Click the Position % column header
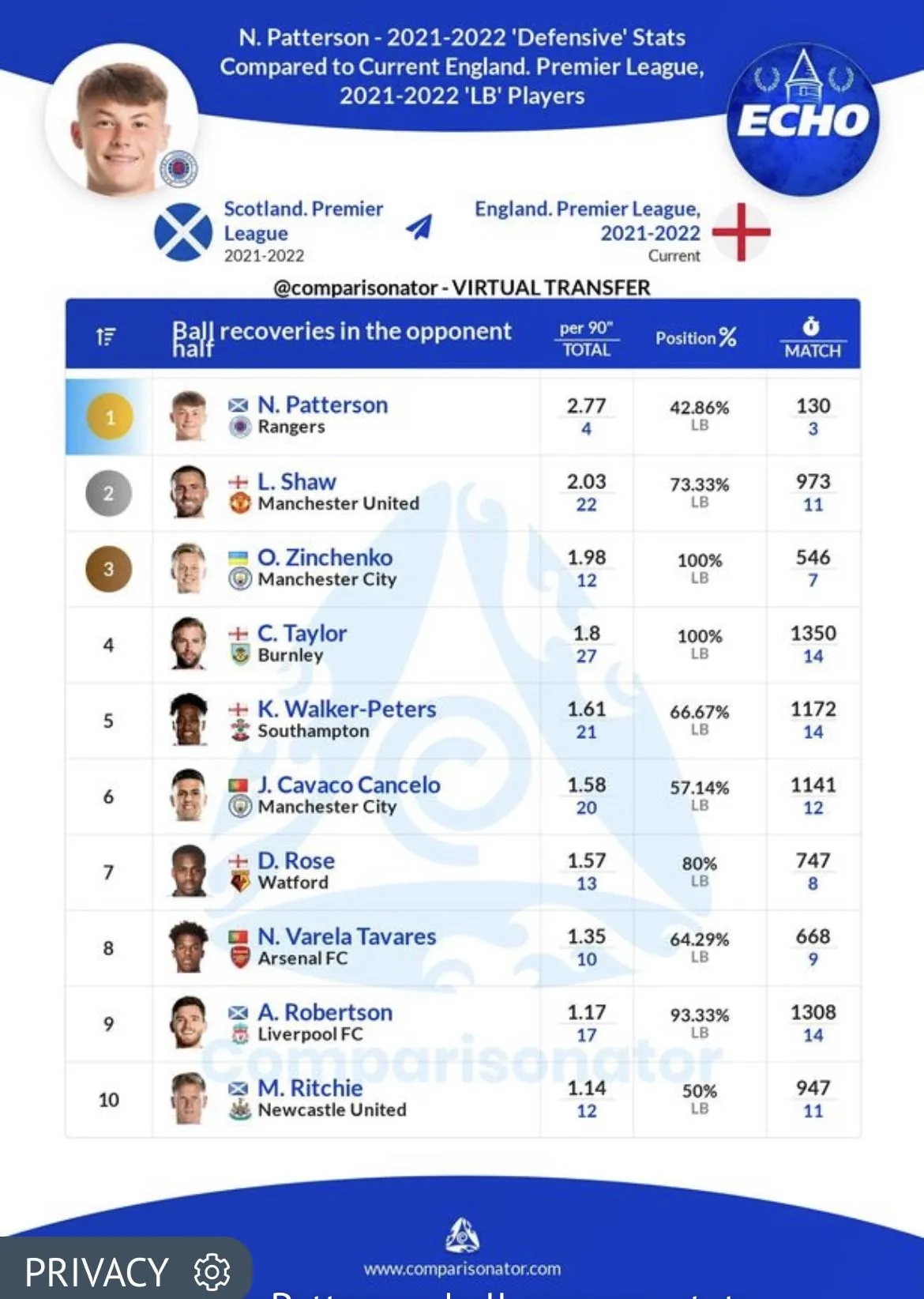 coord(696,337)
